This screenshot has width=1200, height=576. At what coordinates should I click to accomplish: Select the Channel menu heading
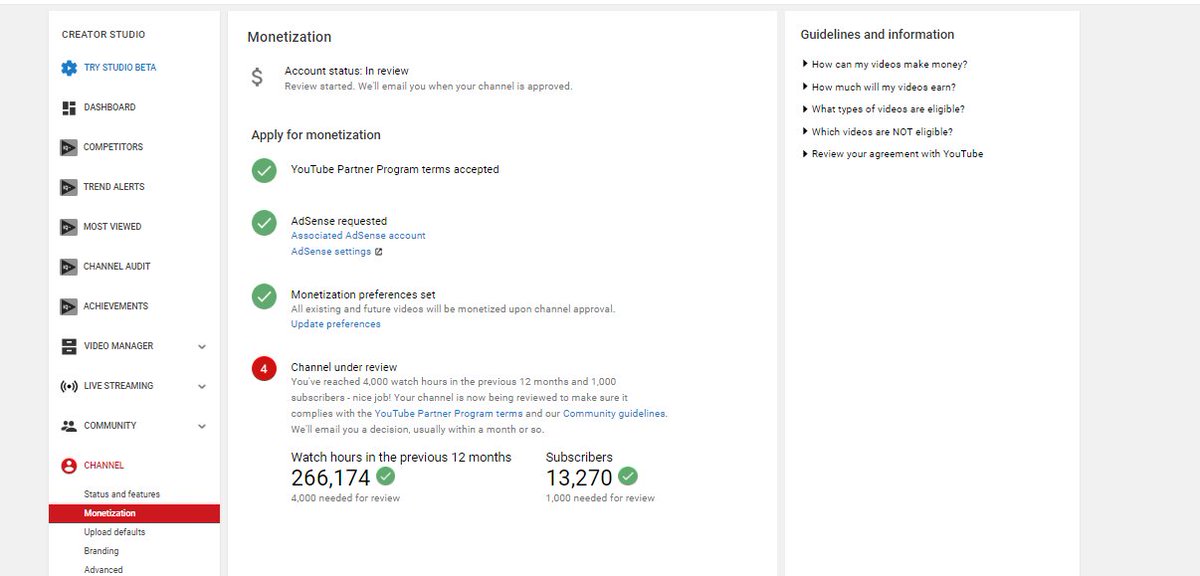pos(104,466)
